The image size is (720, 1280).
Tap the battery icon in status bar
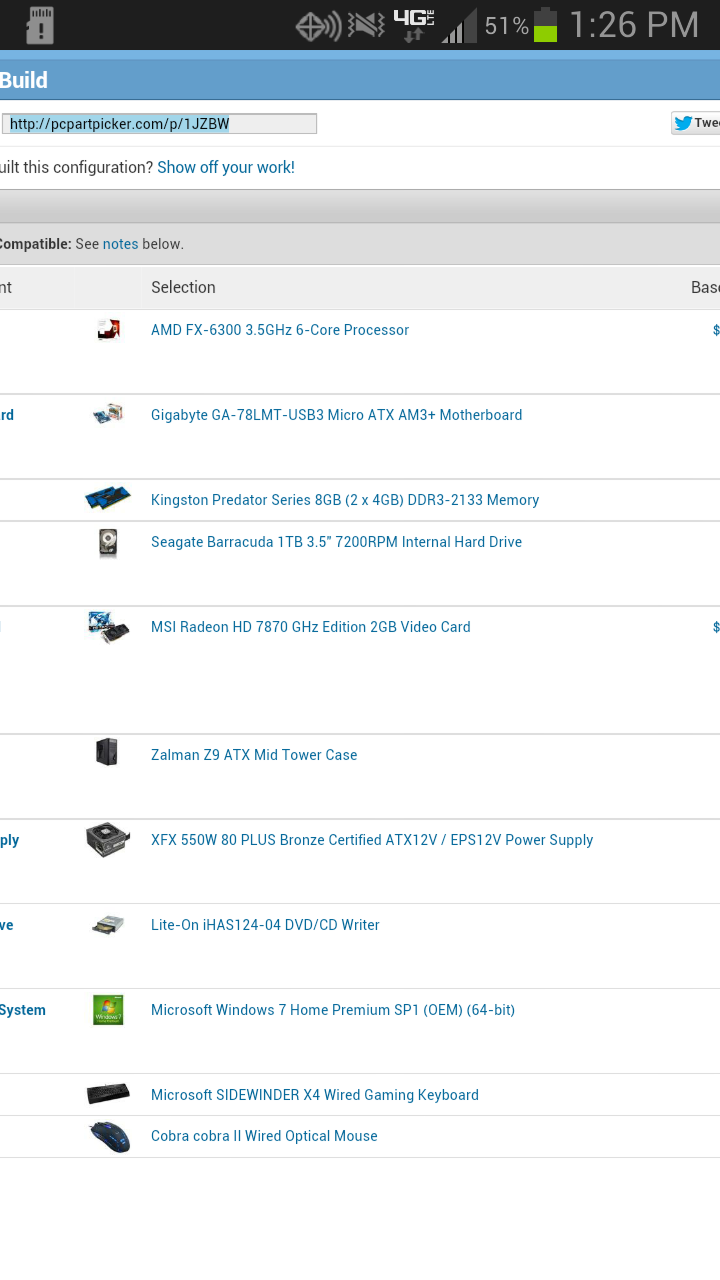pyautogui.click(x=545, y=25)
